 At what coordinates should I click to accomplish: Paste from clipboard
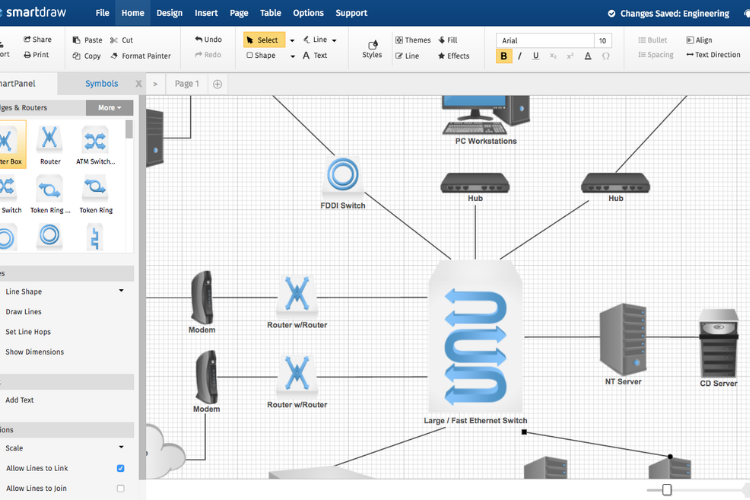pos(88,40)
